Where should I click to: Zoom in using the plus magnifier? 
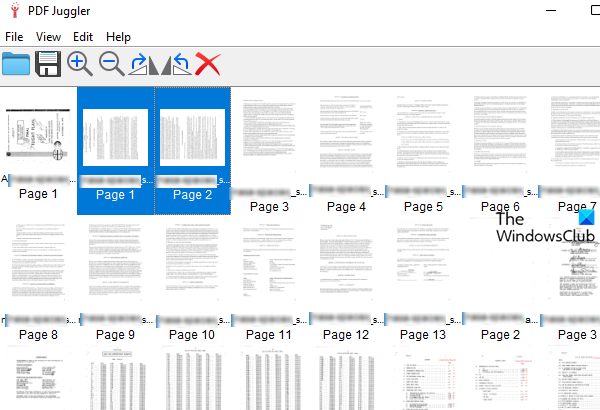click(x=80, y=64)
